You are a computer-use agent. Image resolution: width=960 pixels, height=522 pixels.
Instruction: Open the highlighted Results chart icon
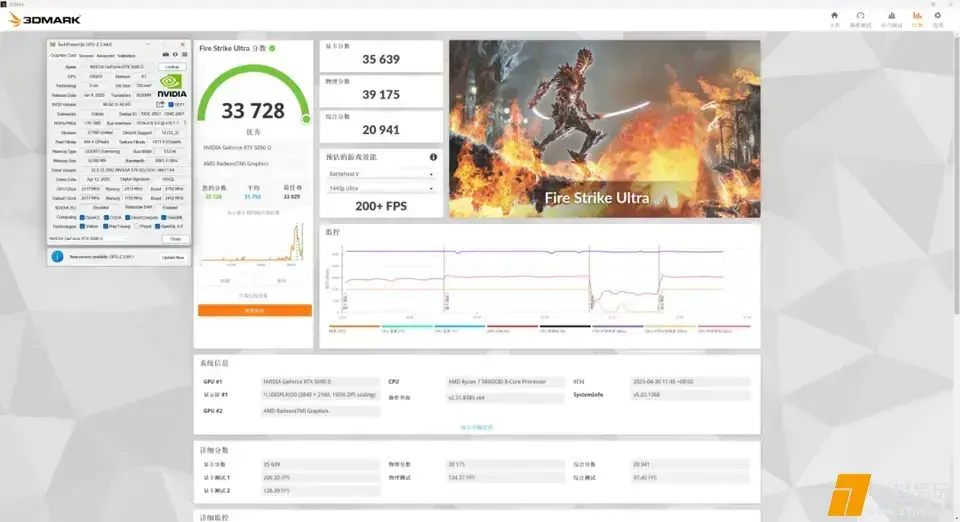coord(917,15)
